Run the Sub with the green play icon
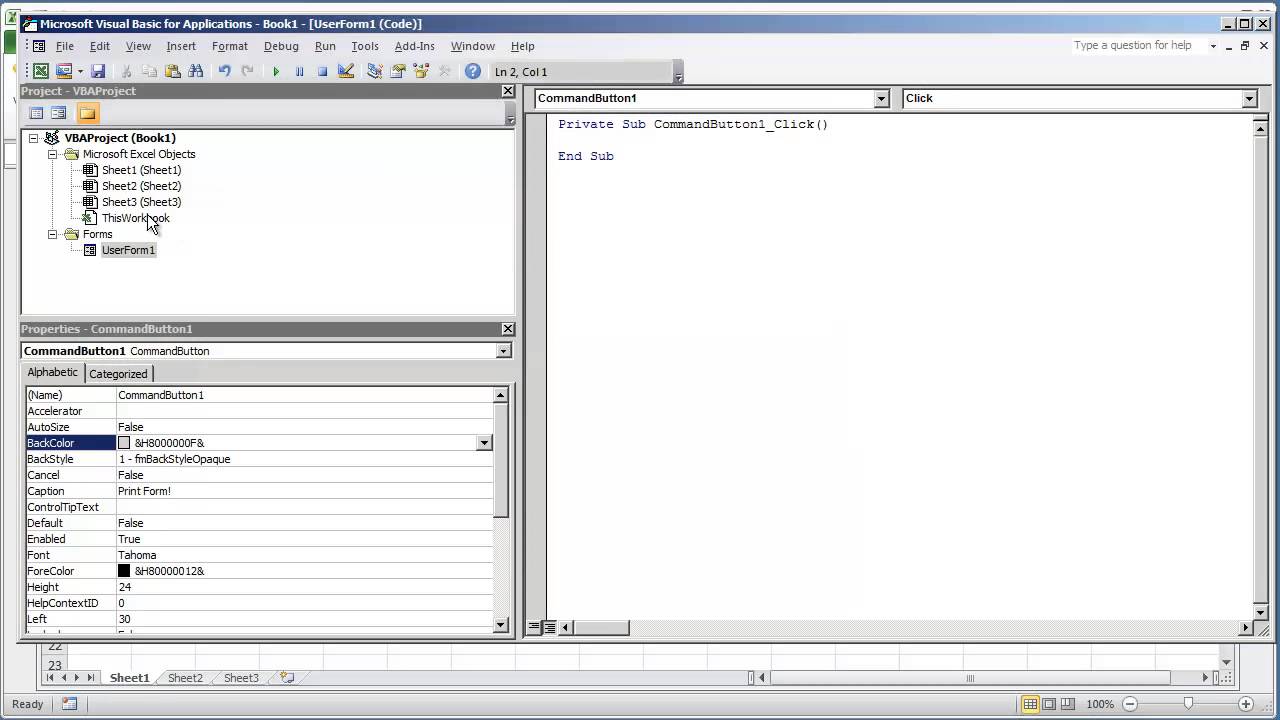Image resolution: width=1280 pixels, height=720 pixels. 276,71
